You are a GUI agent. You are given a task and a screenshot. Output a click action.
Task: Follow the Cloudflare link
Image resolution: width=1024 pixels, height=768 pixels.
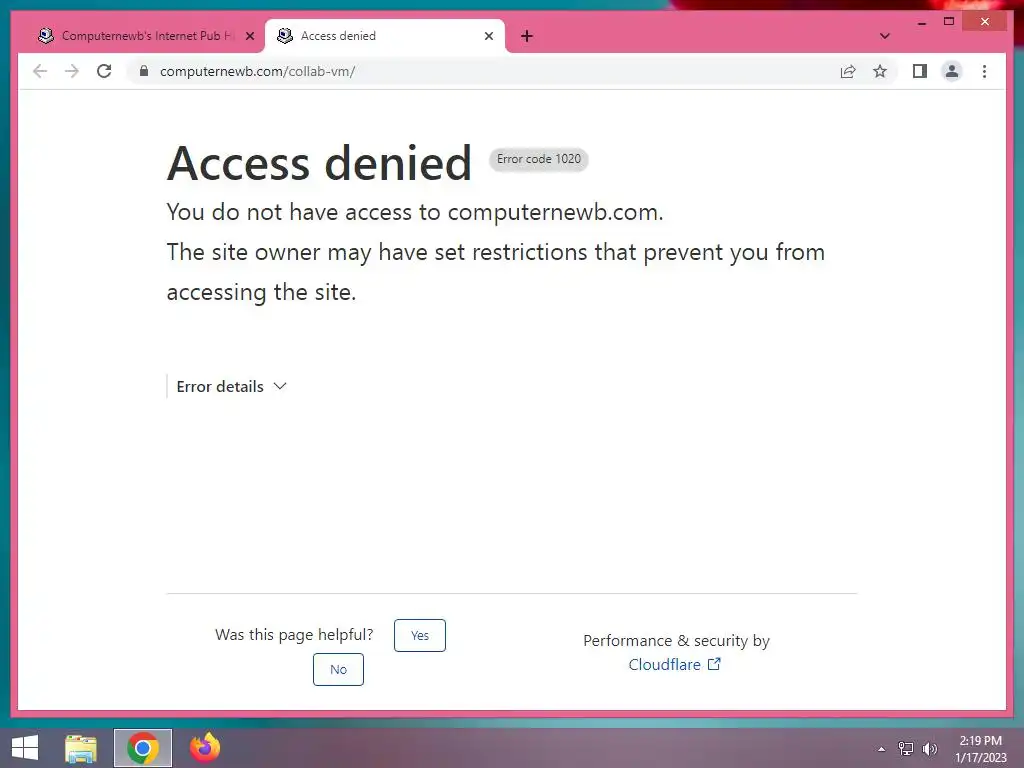(675, 665)
